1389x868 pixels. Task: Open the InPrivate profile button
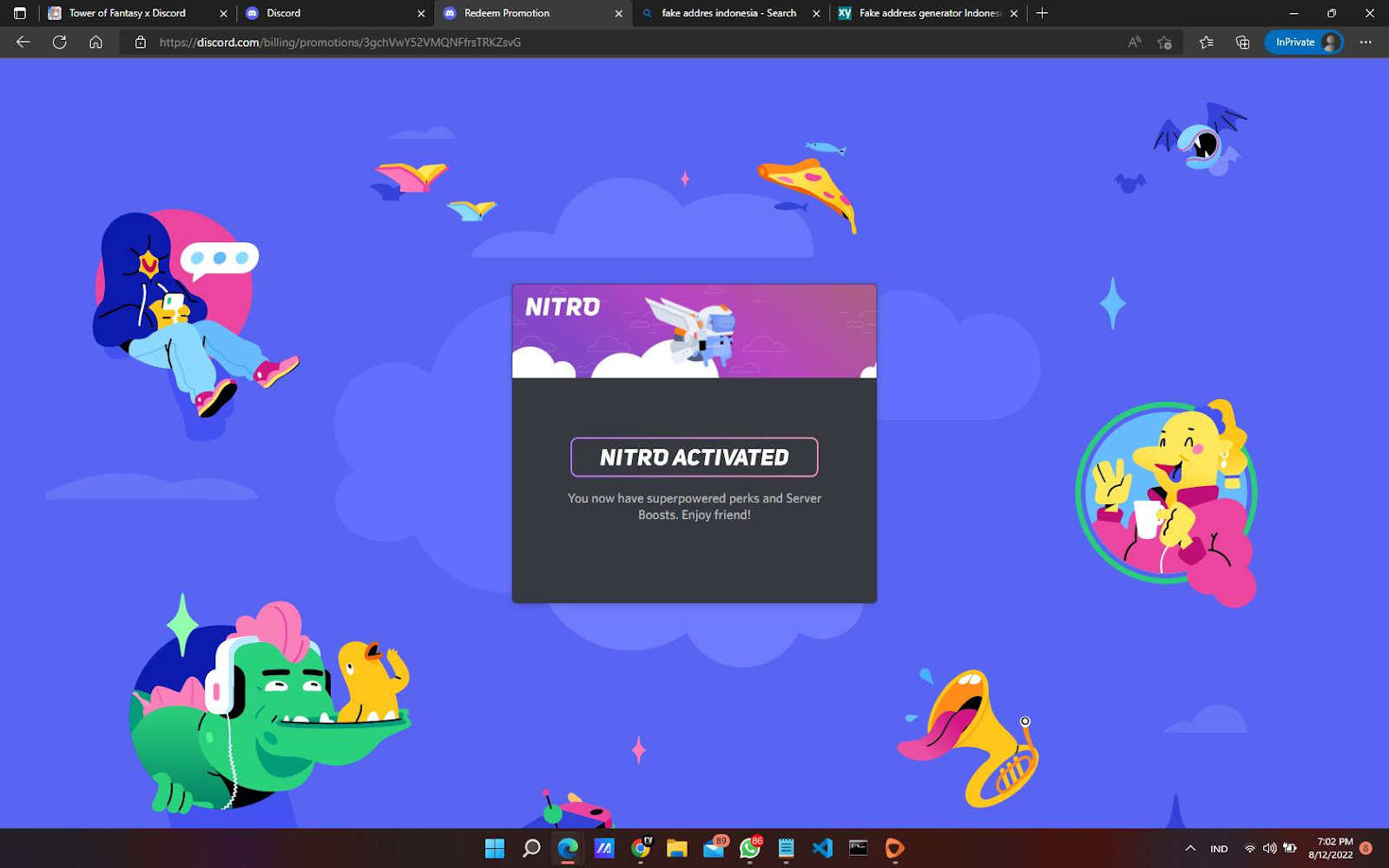click(x=1303, y=42)
